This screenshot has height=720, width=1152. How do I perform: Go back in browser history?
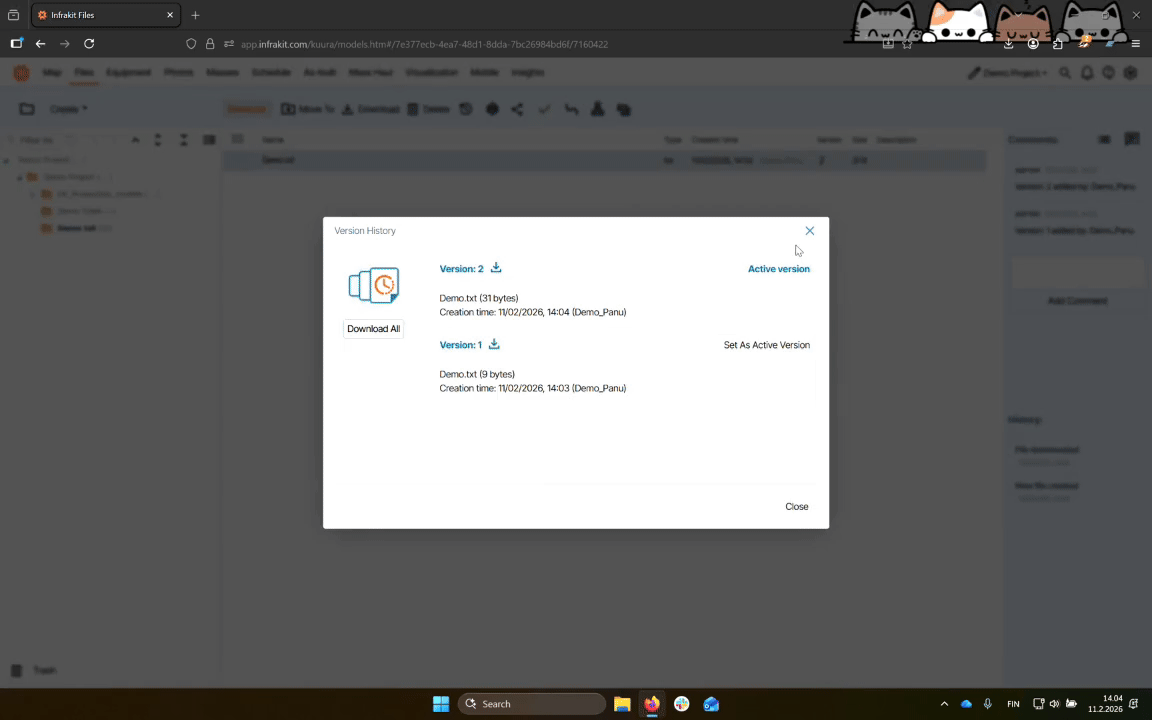[40, 44]
